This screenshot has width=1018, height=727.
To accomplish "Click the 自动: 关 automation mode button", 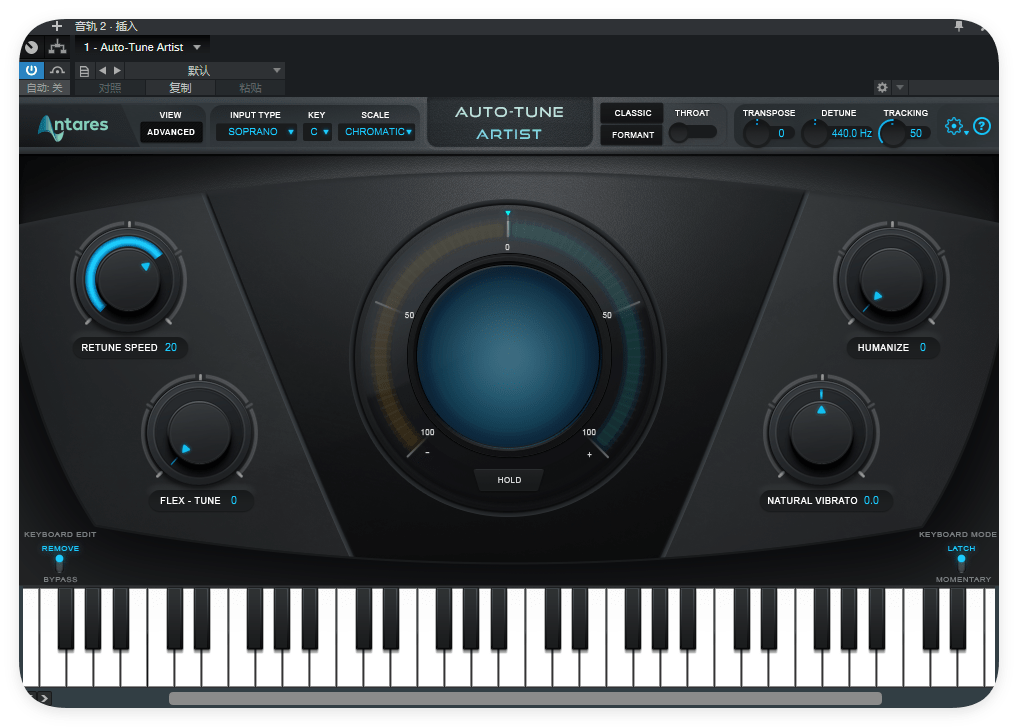I will pos(45,88).
